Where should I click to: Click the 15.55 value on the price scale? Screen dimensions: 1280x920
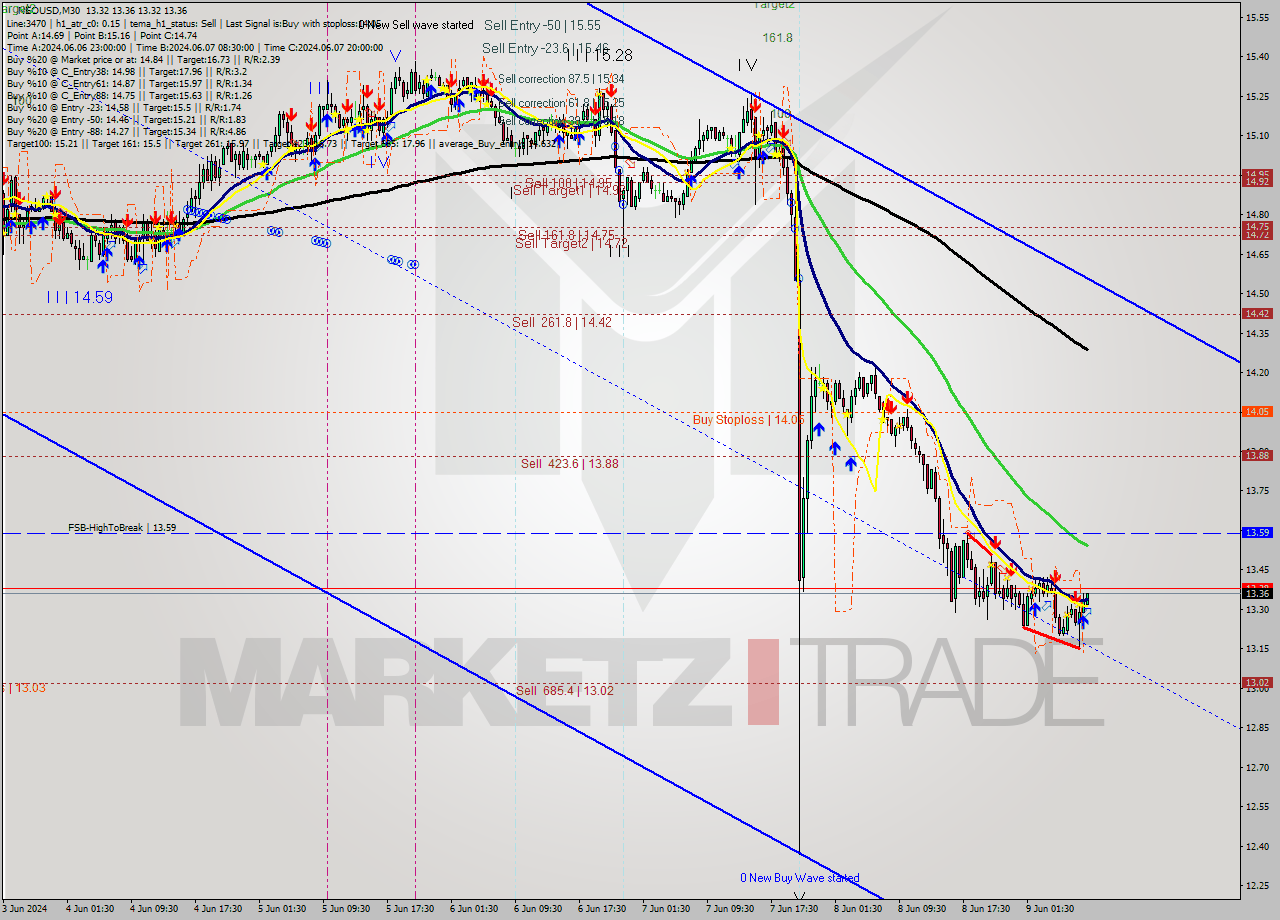coord(1257,17)
